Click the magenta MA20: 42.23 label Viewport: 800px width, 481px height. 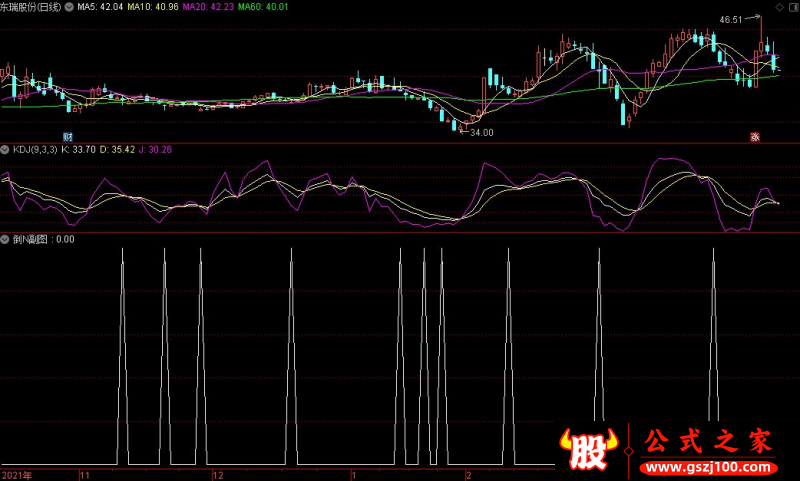coord(208,7)
